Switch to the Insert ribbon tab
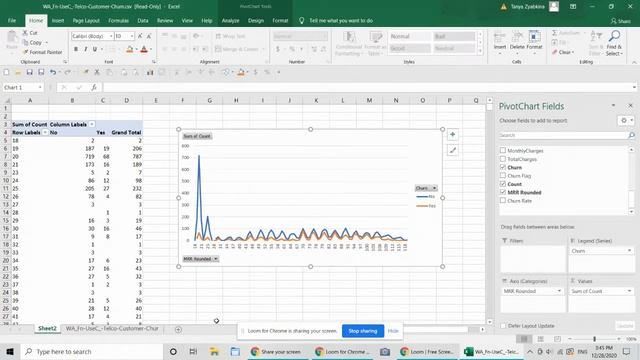Image resolution: width=640 pixels, height=360 pixels. point(58,20)
